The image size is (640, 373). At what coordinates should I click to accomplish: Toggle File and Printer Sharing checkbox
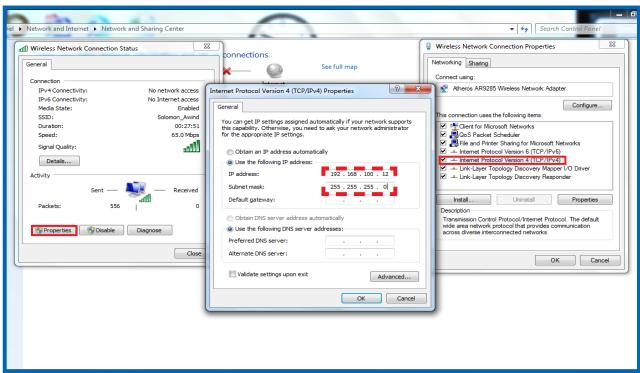[x=443, y=143]
